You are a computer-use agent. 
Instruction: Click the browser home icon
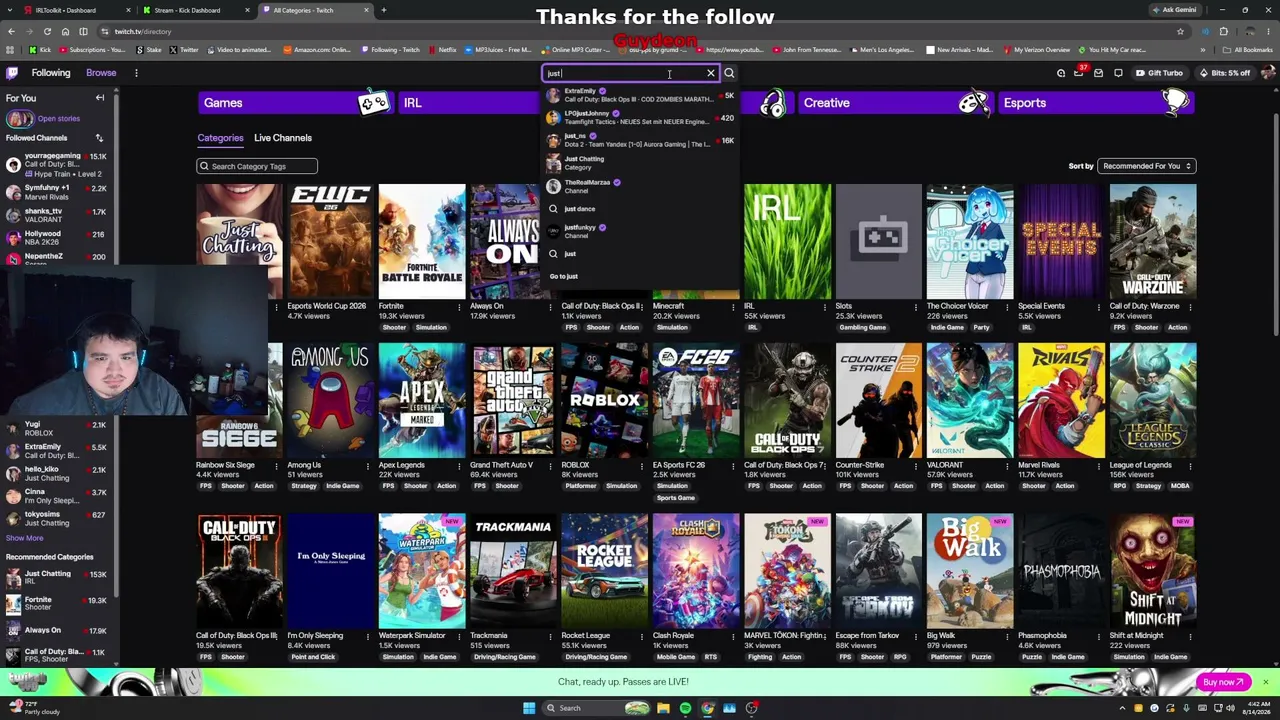coord(65,31)
